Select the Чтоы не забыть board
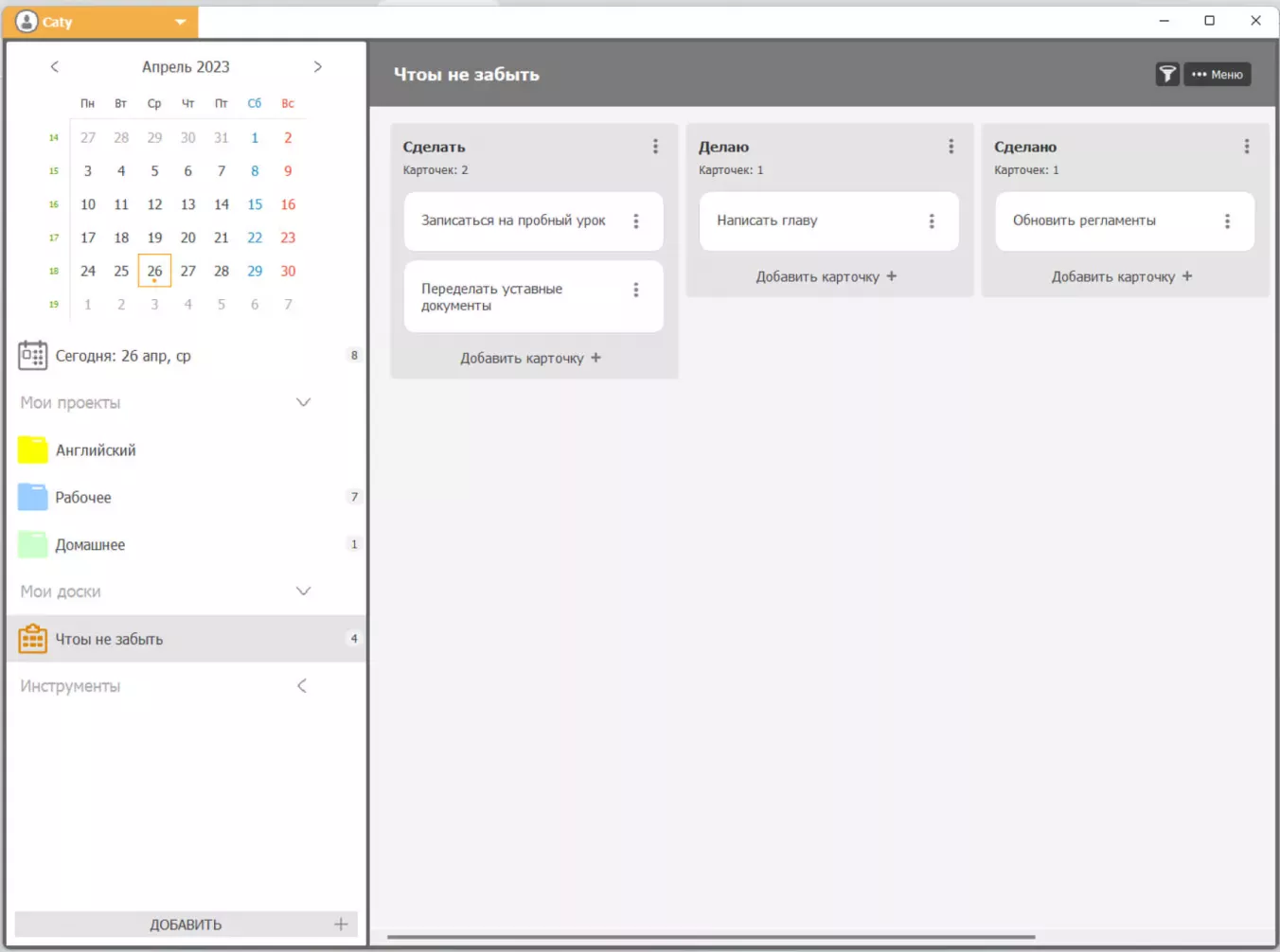Viewport: 1280px width, 952px height. click(187, 639)
